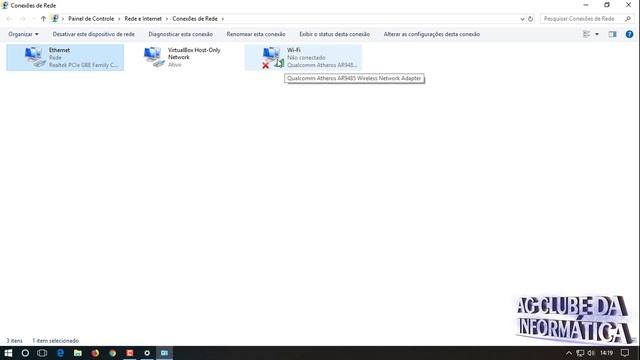This screenshot has width=640, height=360.
Task: Open the Windows Start menu
Action: pos(8,353)
